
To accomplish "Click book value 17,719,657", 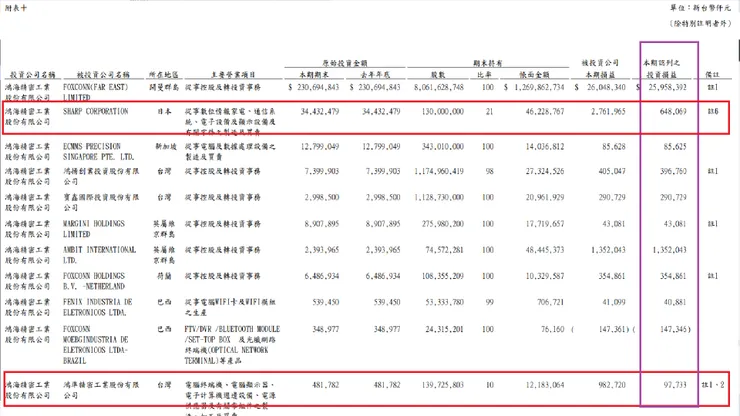I will point(545,223).
